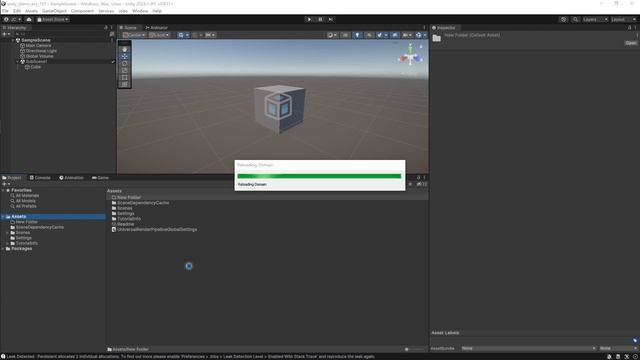Viewport: 640px width, 360px height.
Task: Select the Scale tool in Scene toolbar
Action: (x=124, y=70)
